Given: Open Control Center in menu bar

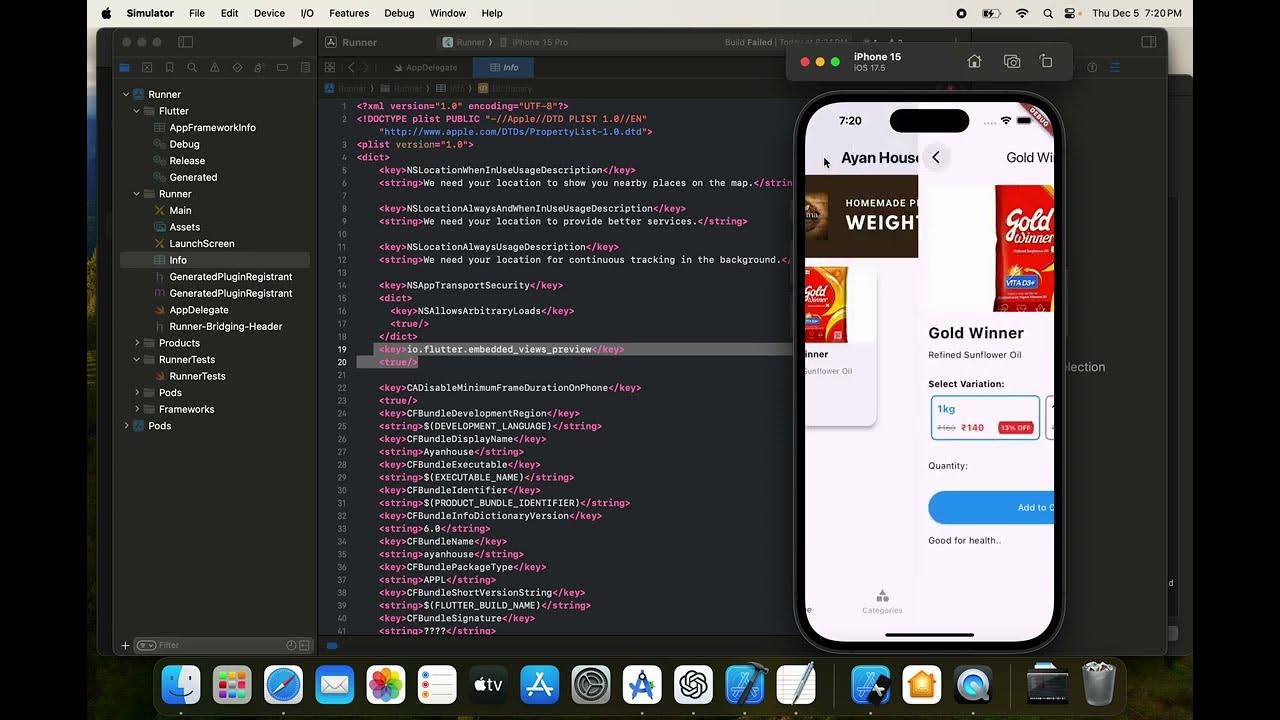Looking at the screenshot, I should (1071, 13).
